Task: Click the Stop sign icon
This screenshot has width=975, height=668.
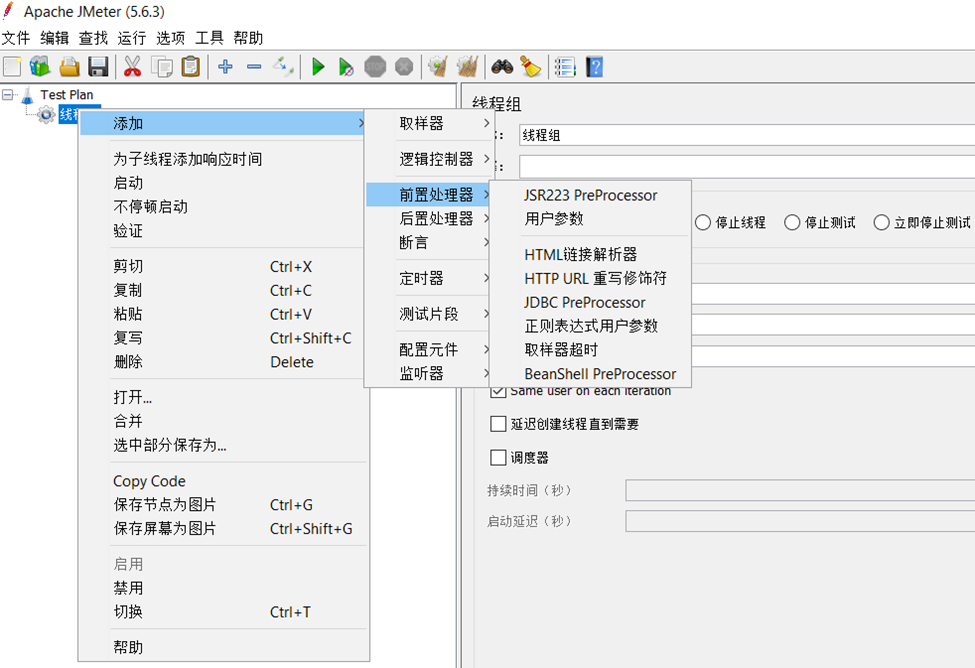Action: pos(375,67)
